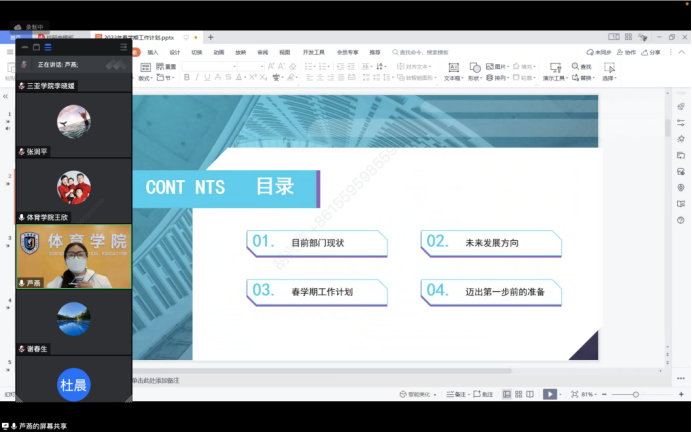Open the Select dropdown in ribbon
Image resolution: width=692 pixels, height=432 pixels.
pyautogui.click(x=610, y=77)
